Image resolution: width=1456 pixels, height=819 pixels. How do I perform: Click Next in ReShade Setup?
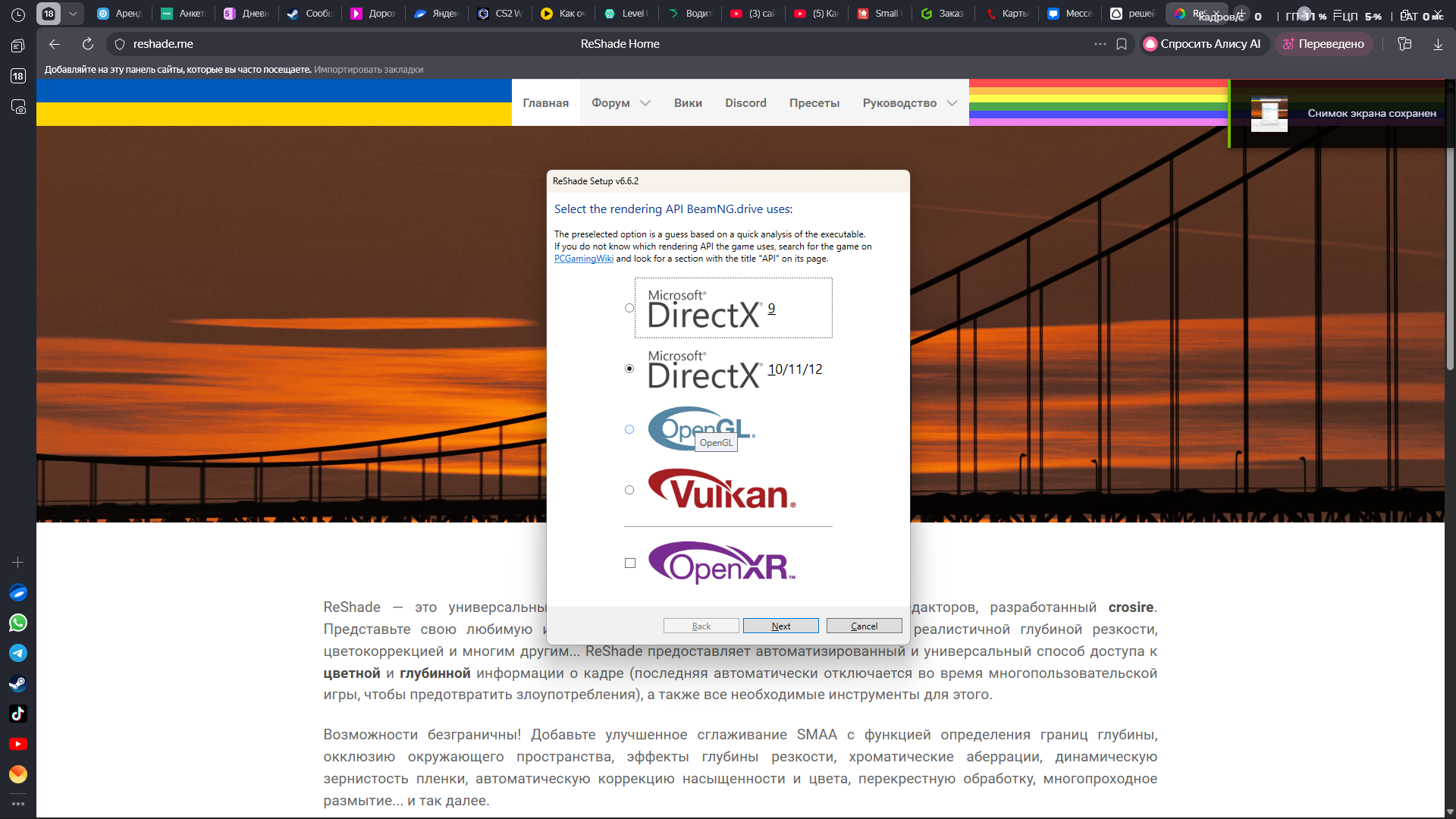(x=781, y=626)
